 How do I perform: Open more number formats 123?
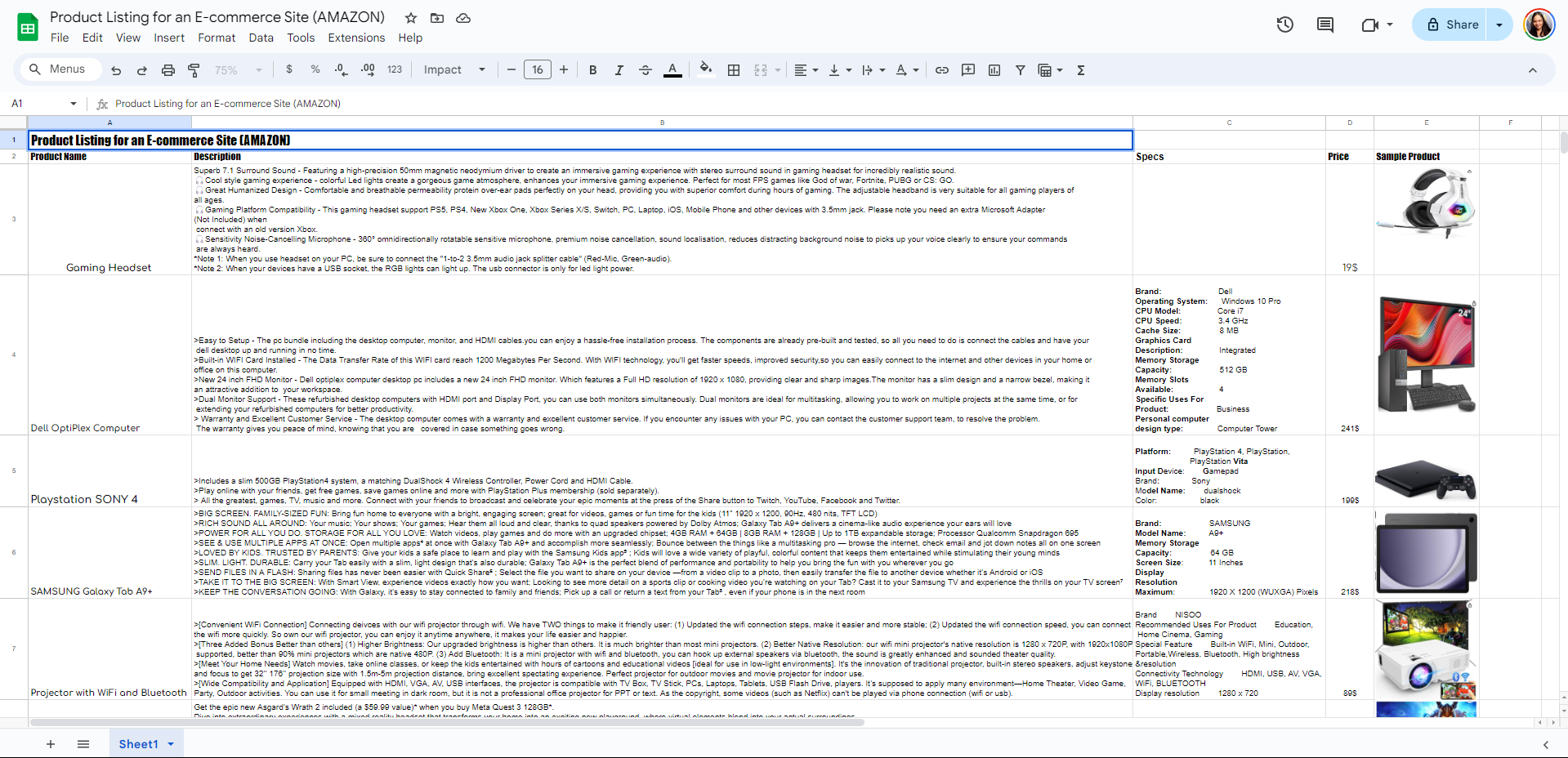(395, 70)
